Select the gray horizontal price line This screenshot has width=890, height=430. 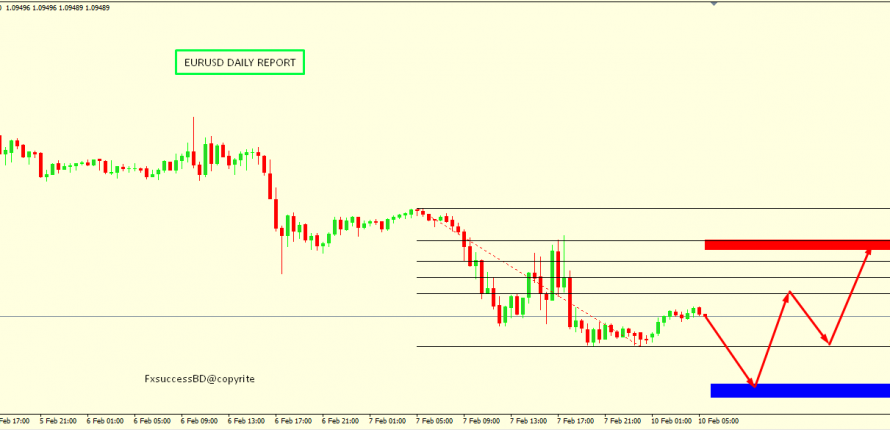coord(200,317)
